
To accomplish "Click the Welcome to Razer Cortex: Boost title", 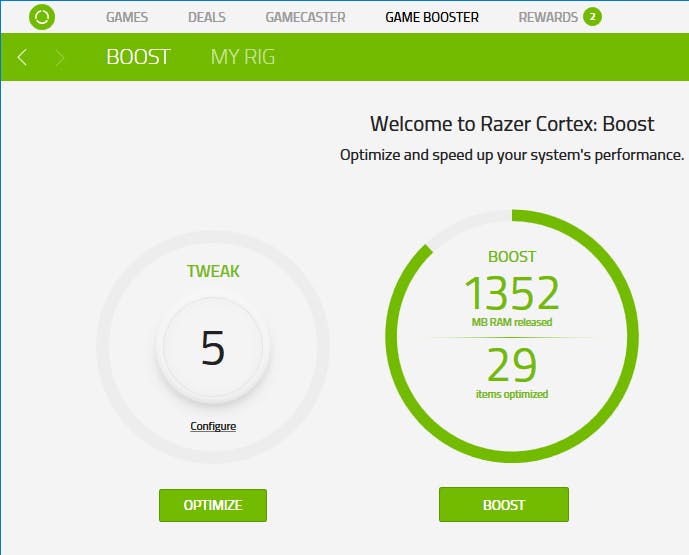I will click(512, 124).
